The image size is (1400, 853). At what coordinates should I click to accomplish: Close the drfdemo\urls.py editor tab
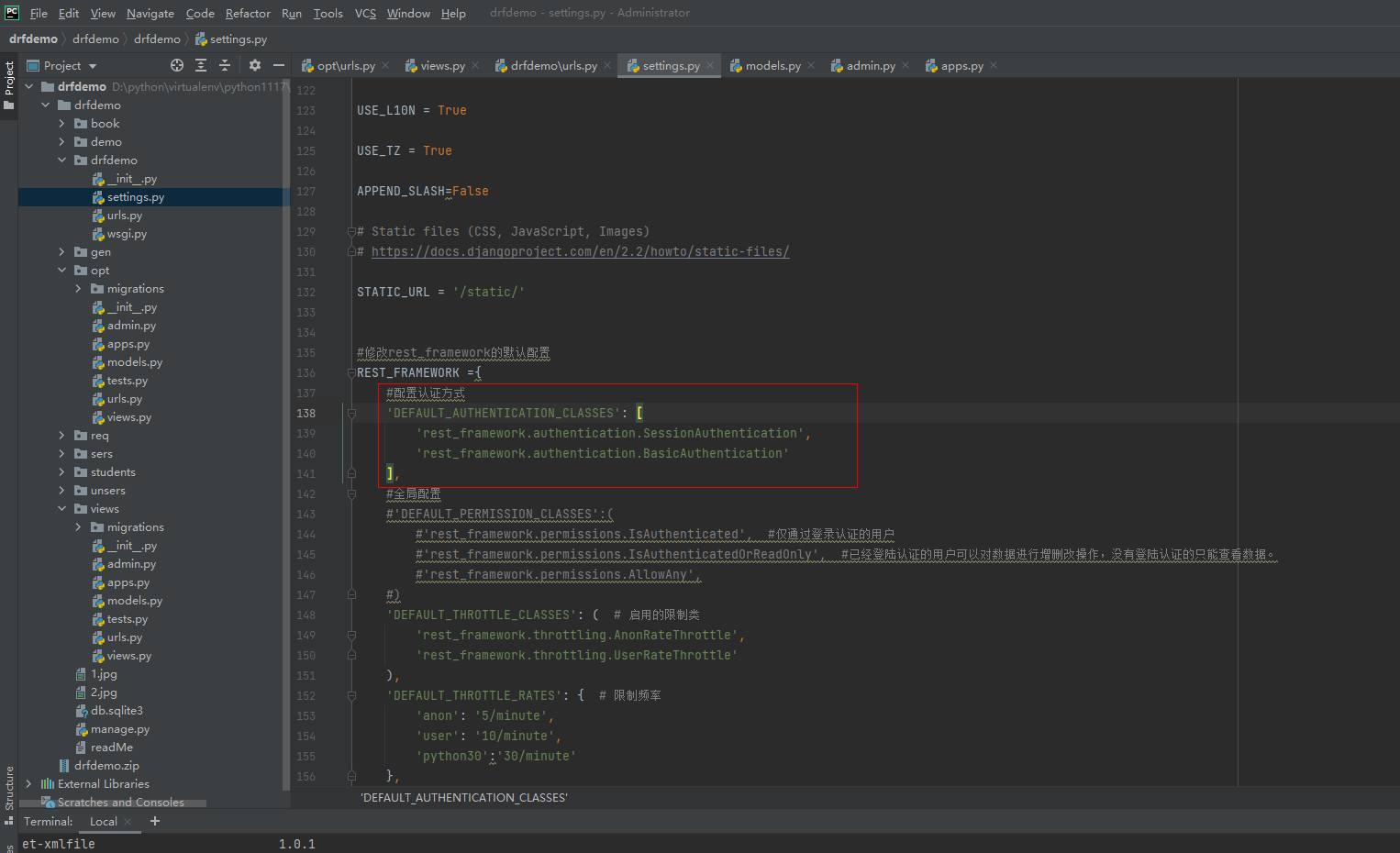tap(607, 65)
